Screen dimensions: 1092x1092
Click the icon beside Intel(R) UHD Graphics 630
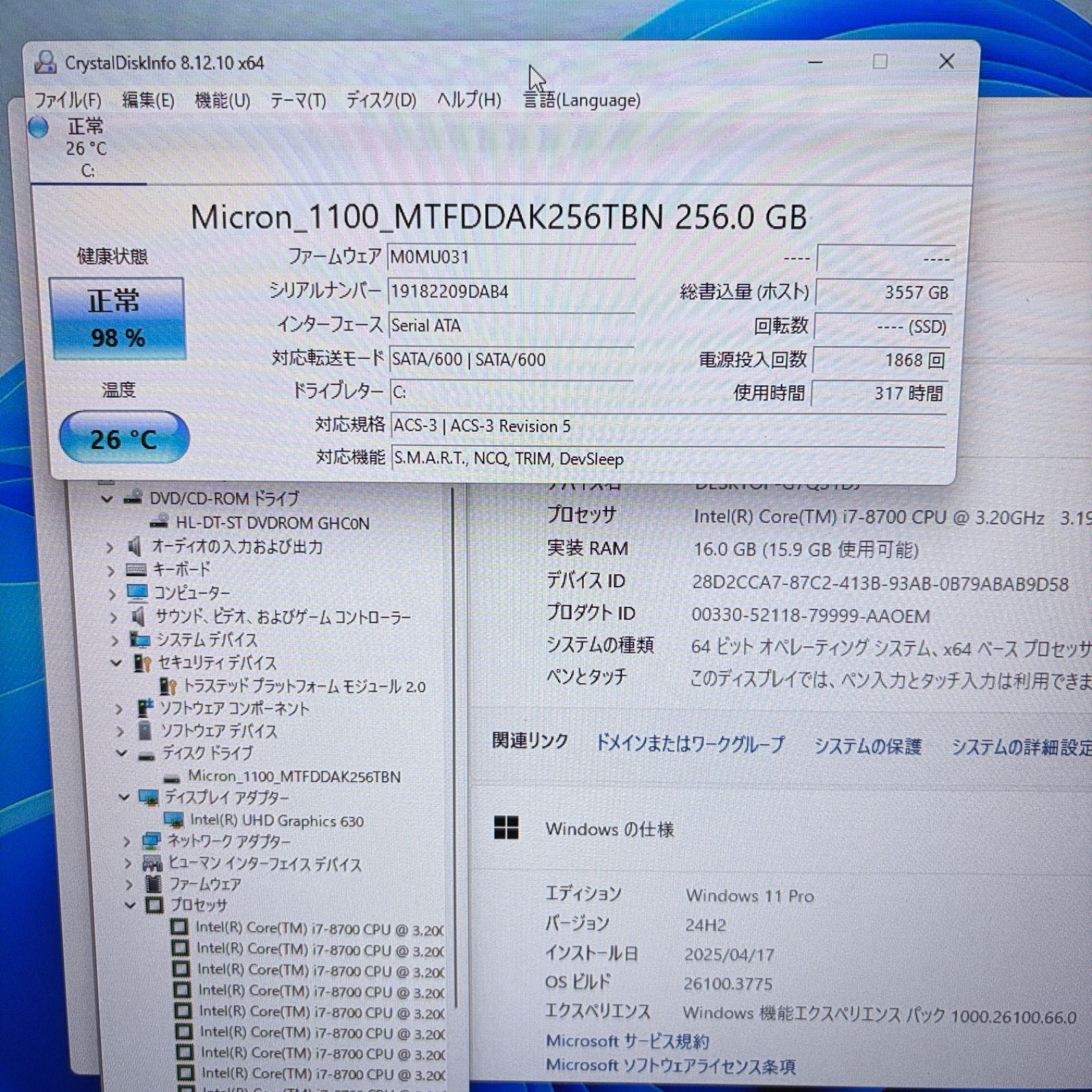174,820
